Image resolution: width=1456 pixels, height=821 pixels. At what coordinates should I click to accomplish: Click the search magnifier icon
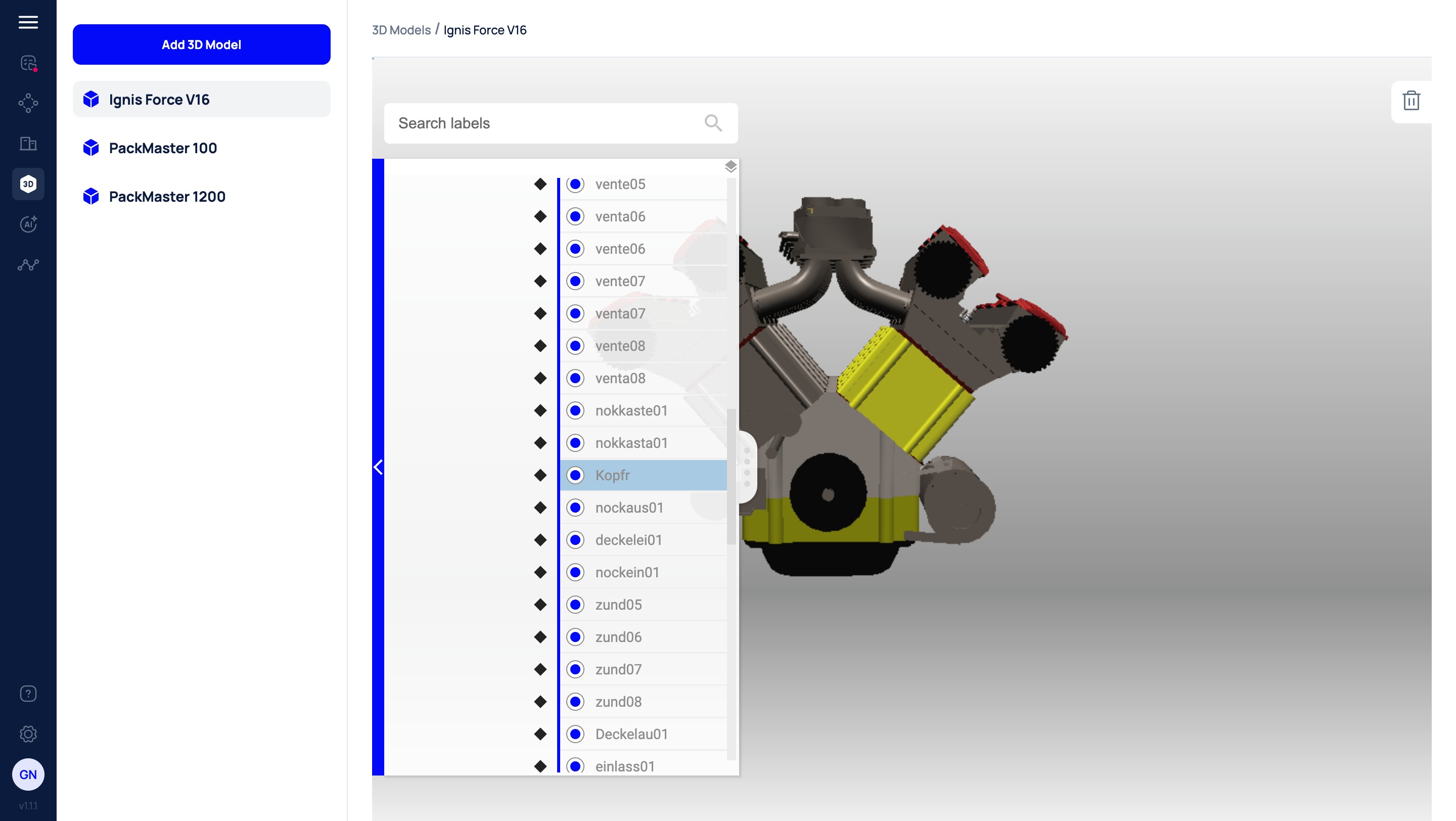point(713,123)
